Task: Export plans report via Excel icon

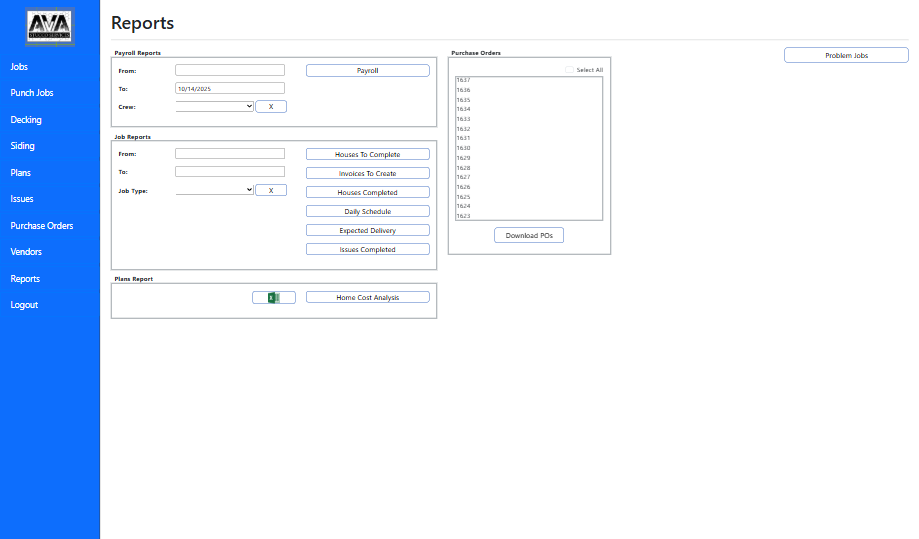Action: [273, 297]
